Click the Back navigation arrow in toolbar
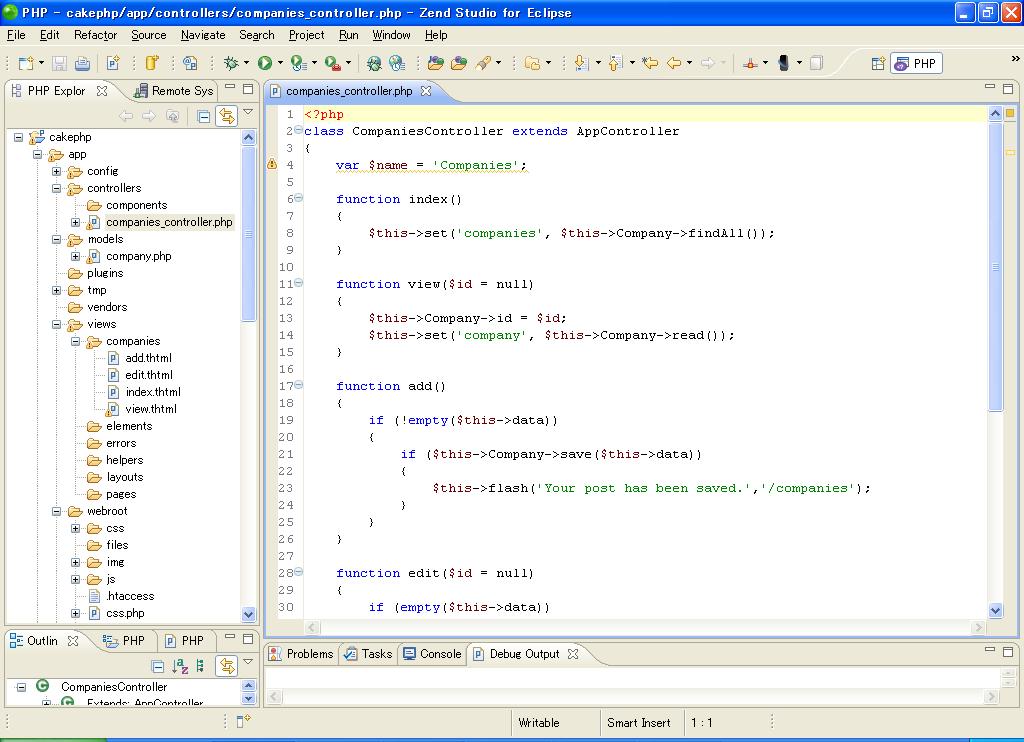Image resolution: width=1024 pixels, height=742 pixels. (x=674, y=63)
